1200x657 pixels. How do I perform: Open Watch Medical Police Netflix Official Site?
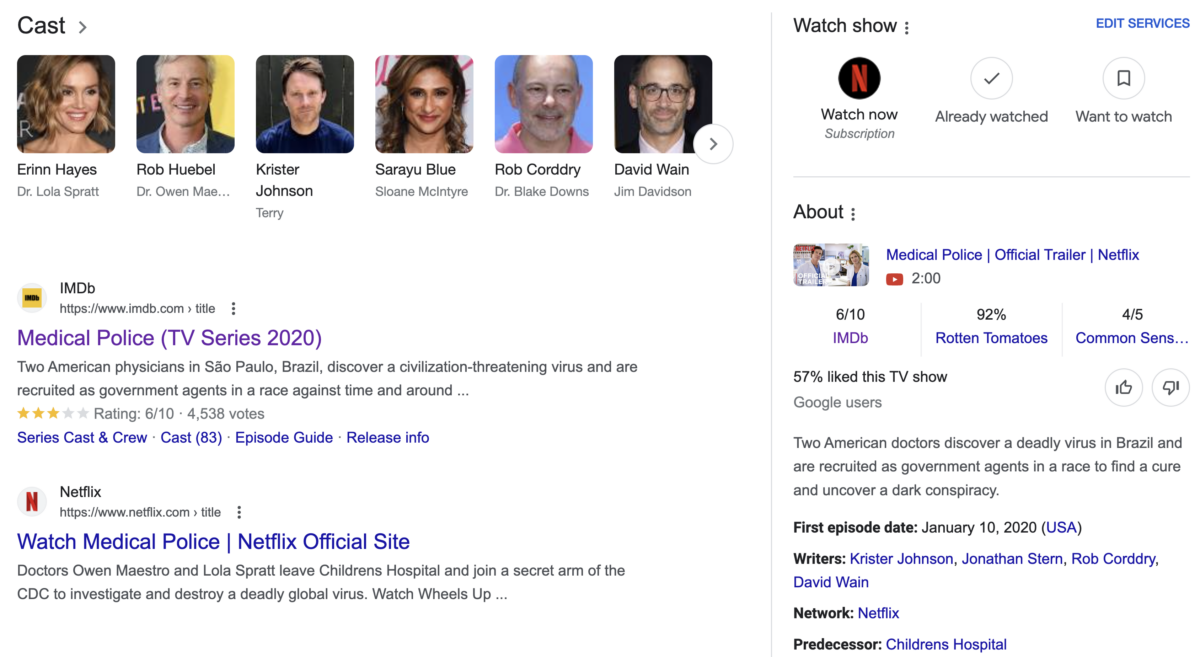(213, 542)
